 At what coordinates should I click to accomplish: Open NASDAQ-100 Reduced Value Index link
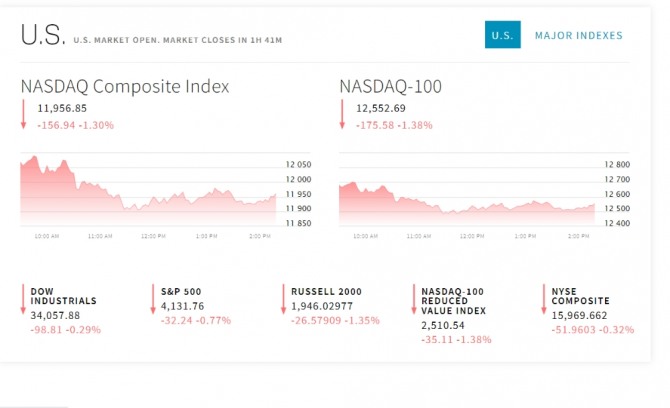tap(453, 301)
